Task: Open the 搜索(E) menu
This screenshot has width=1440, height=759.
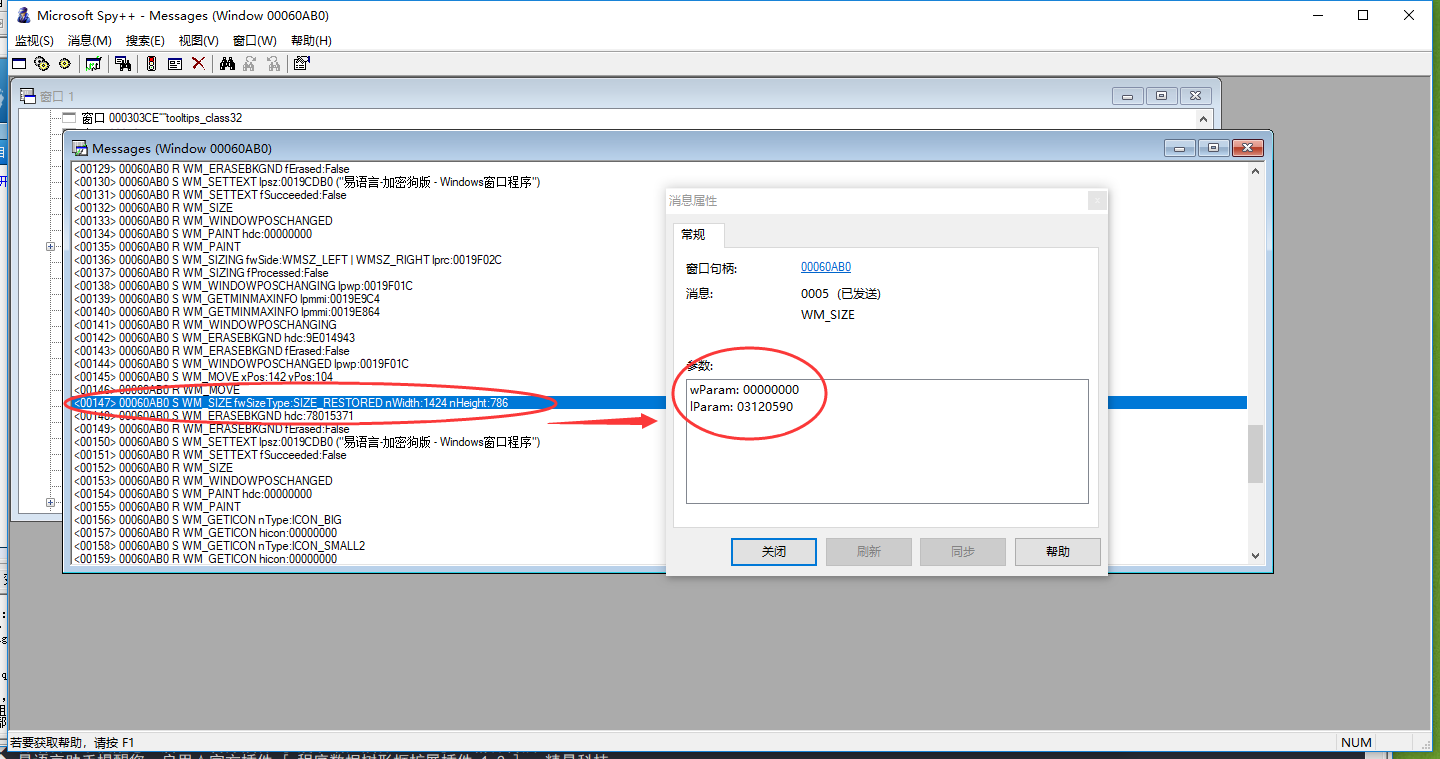Action: click(145, 41)
